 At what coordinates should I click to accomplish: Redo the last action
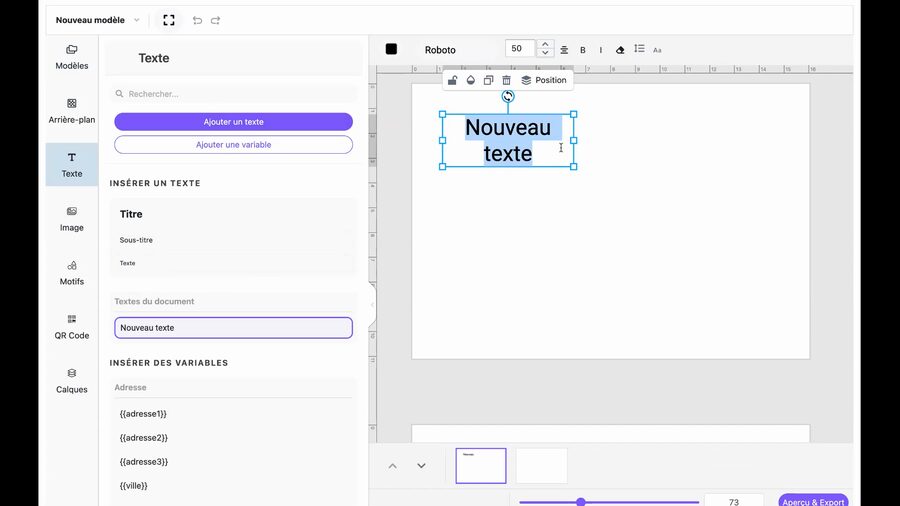[x=216, y=20]
